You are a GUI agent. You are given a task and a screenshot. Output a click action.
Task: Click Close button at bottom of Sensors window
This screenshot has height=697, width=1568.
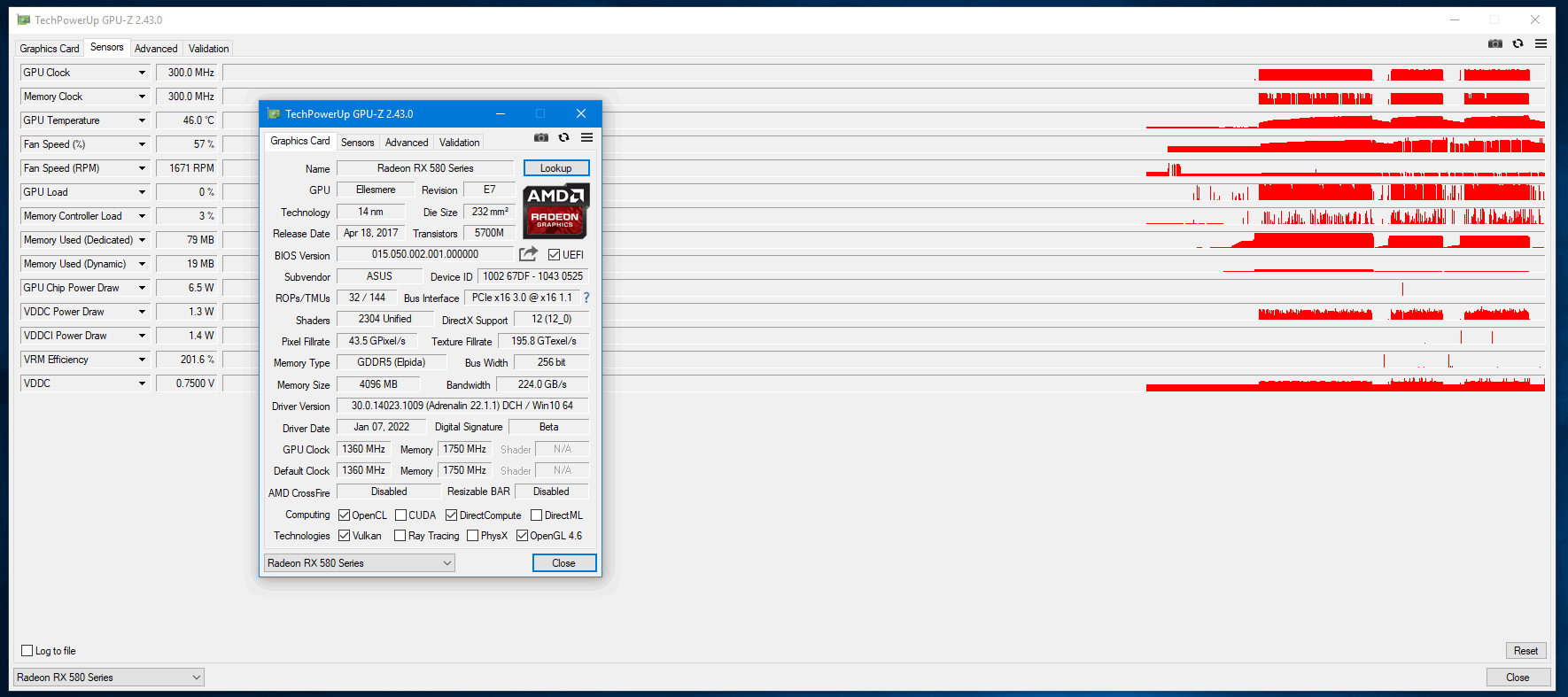(x=1518, y=678)
